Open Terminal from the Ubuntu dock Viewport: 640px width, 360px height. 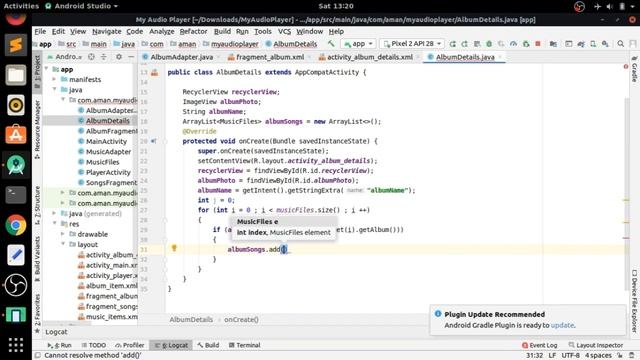click(x=16, y=195)
